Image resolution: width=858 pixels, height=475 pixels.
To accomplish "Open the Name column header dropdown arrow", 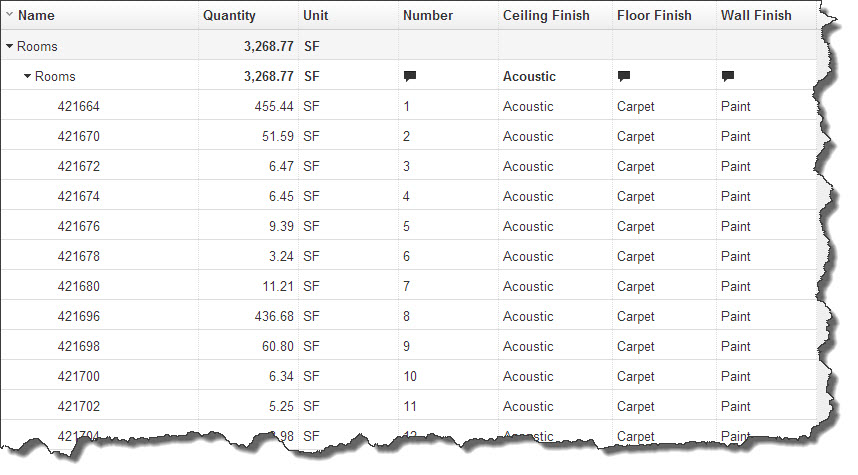I will pyautogui.click(x=9, y=15).
